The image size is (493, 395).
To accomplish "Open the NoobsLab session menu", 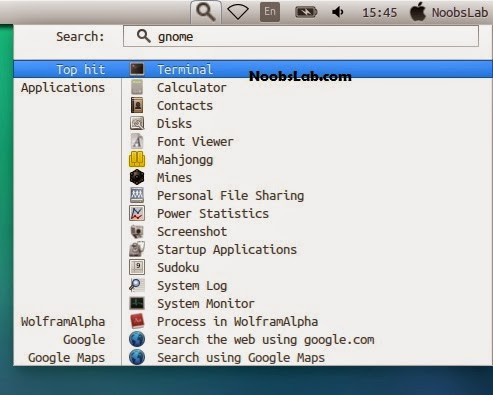I will [460, 13].
